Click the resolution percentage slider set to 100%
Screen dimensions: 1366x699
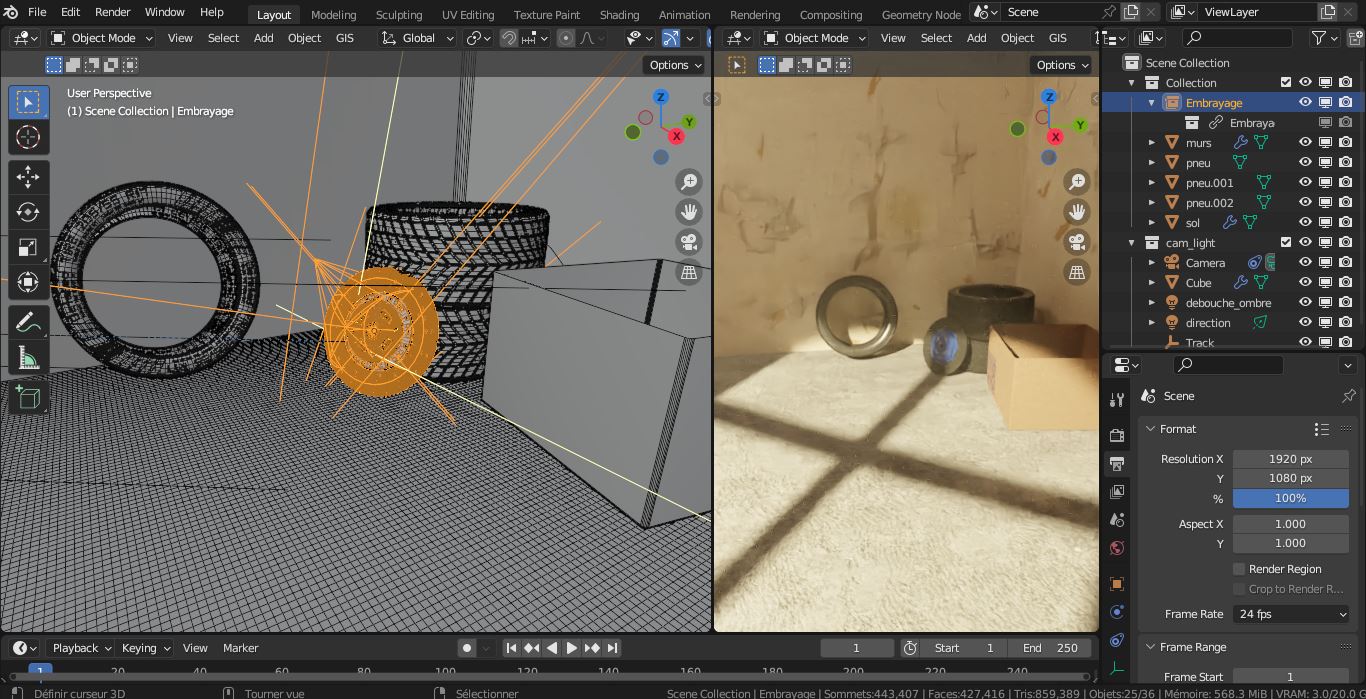coord(1290,497)
